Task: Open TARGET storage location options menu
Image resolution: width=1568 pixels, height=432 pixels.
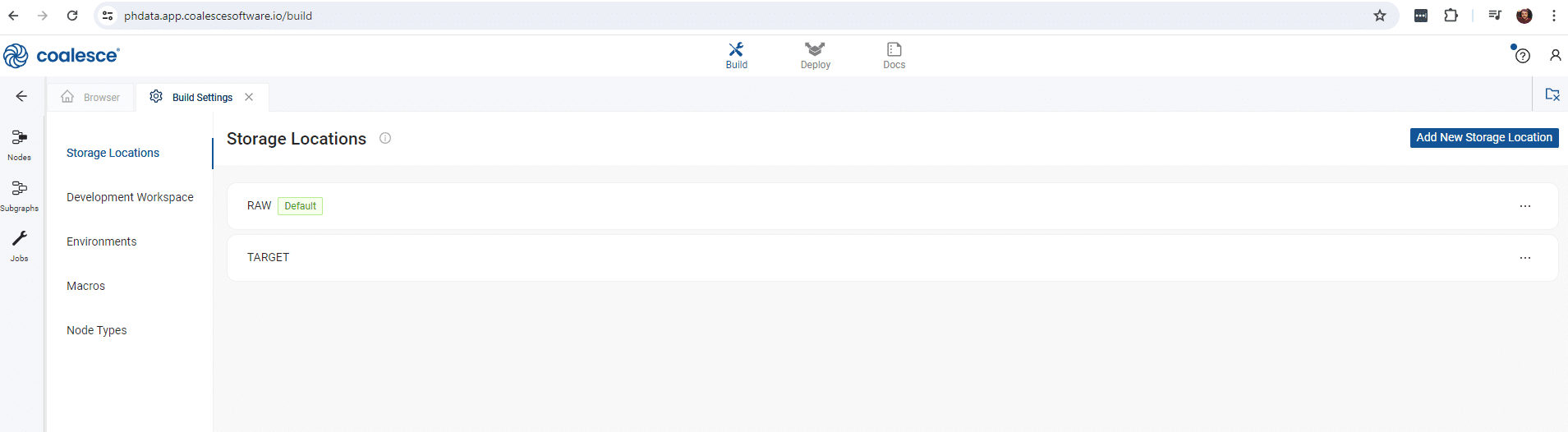Action: coord(1524,258)
